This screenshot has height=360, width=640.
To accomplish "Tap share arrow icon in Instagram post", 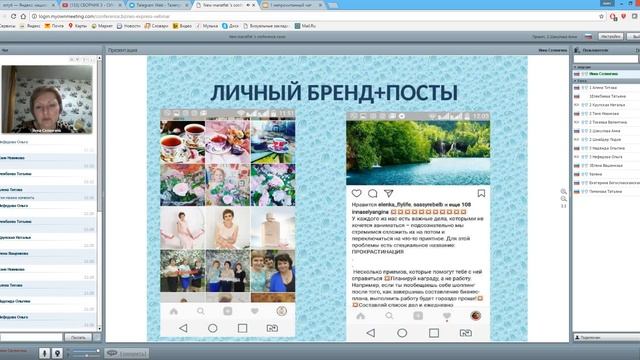I will (389, 193).
